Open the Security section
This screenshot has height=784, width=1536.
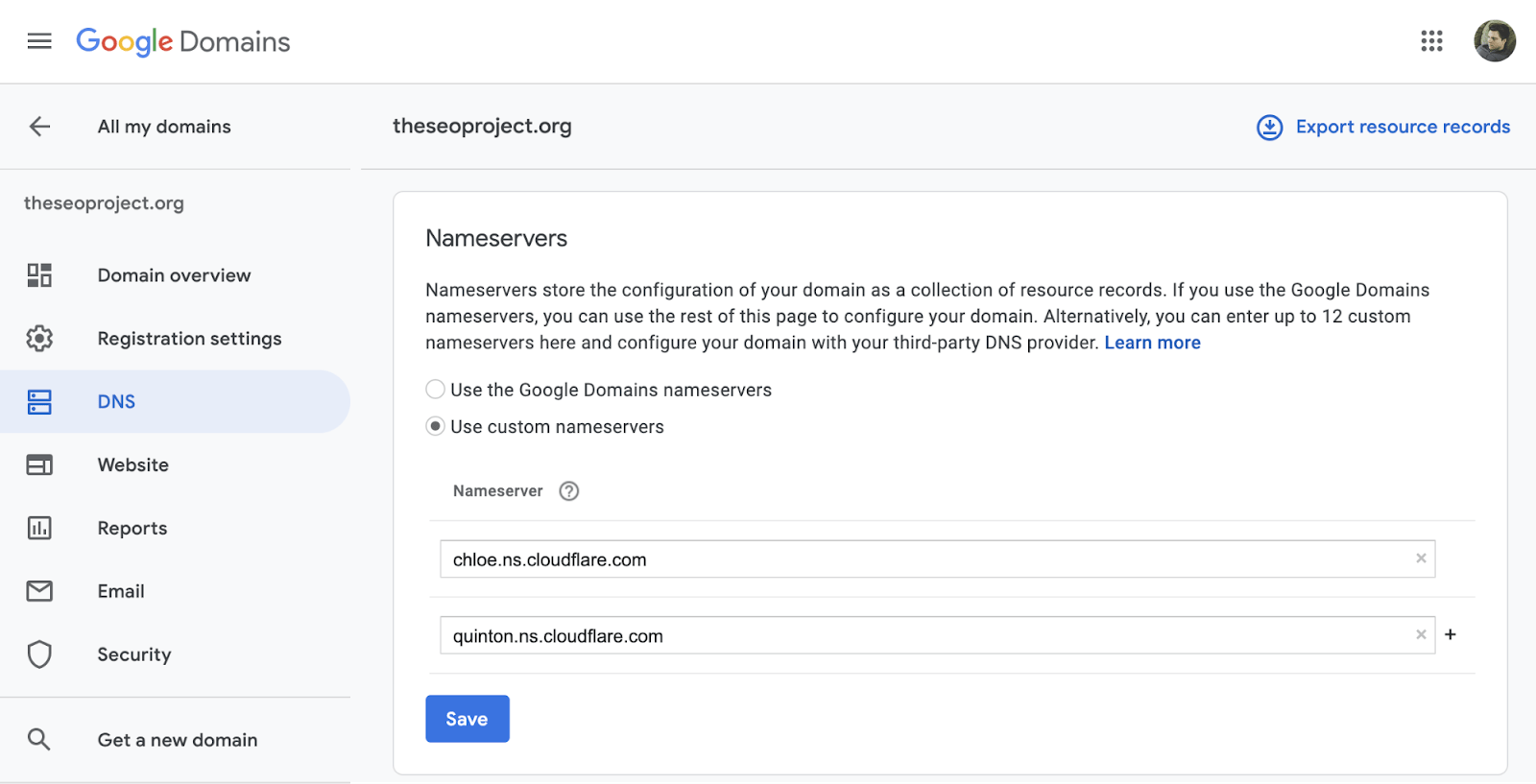point(133,654)
